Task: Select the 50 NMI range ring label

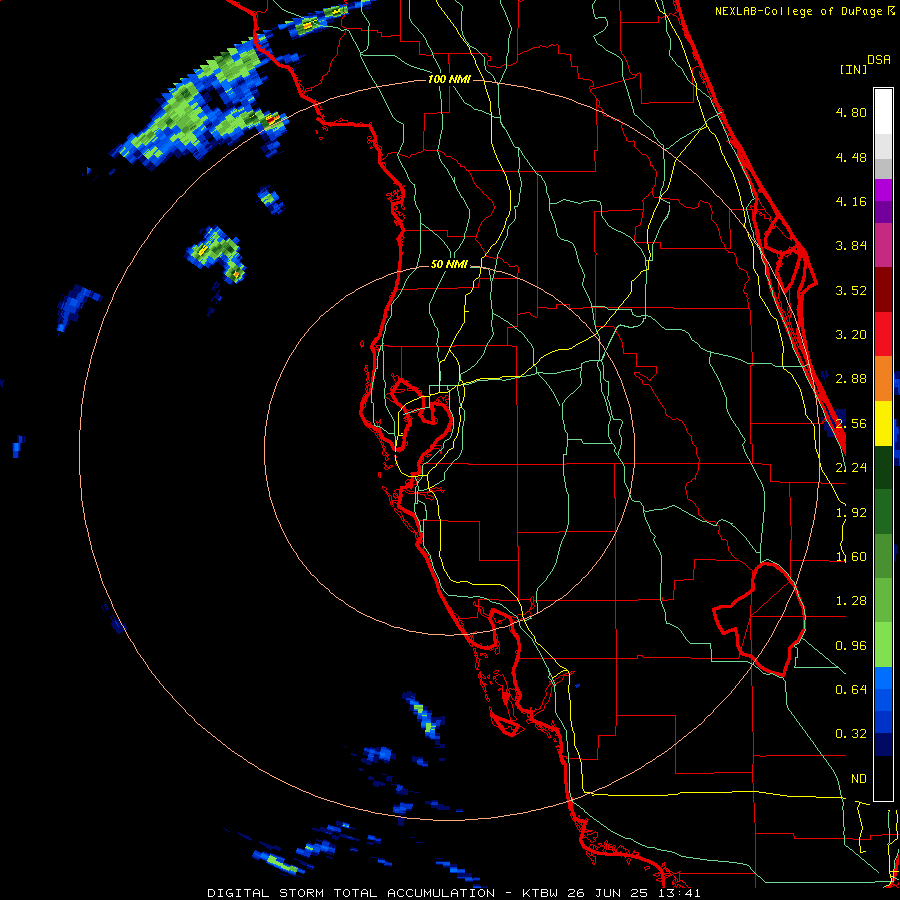Action: 449,265
